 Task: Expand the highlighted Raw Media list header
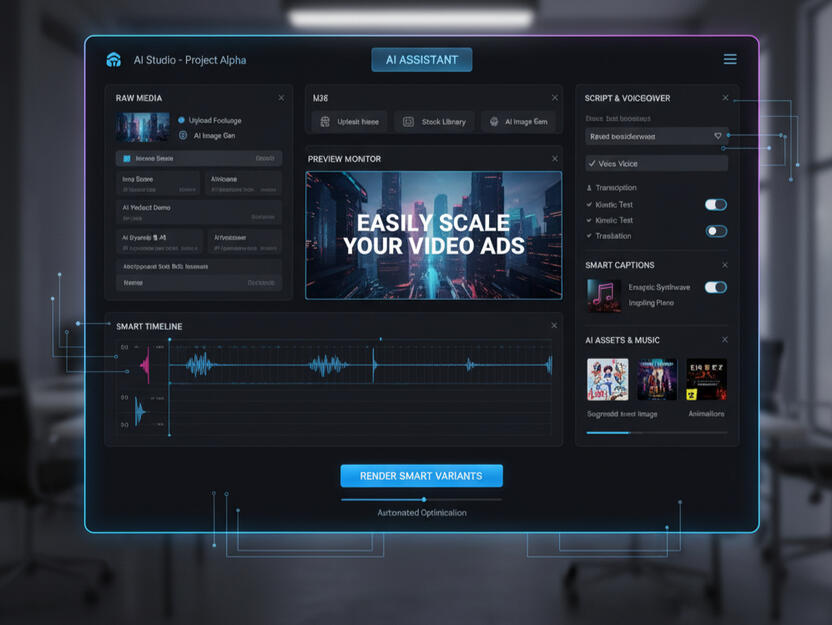[198, 158]
